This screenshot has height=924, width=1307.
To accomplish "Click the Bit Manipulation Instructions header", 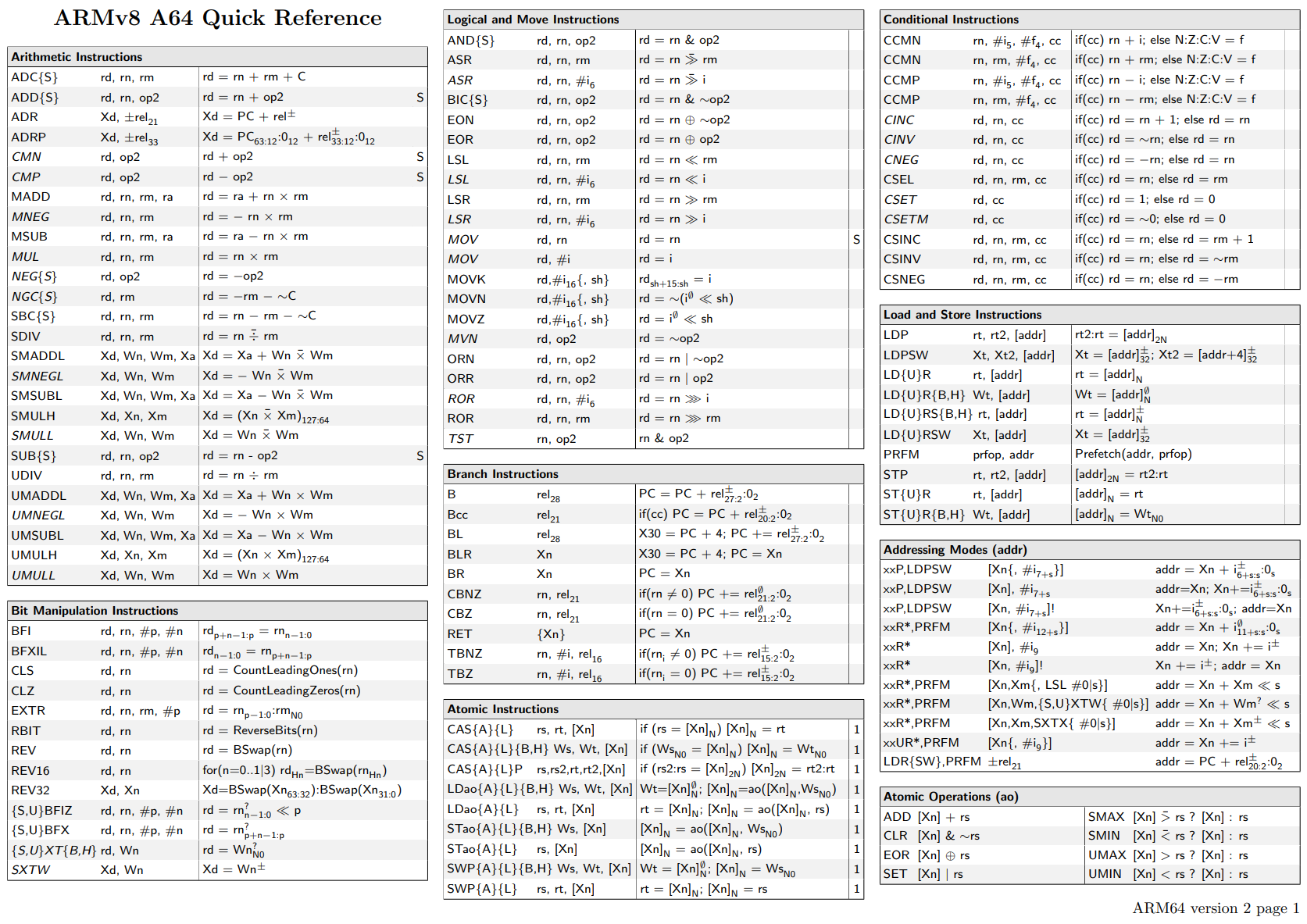I will coord(95,611).
